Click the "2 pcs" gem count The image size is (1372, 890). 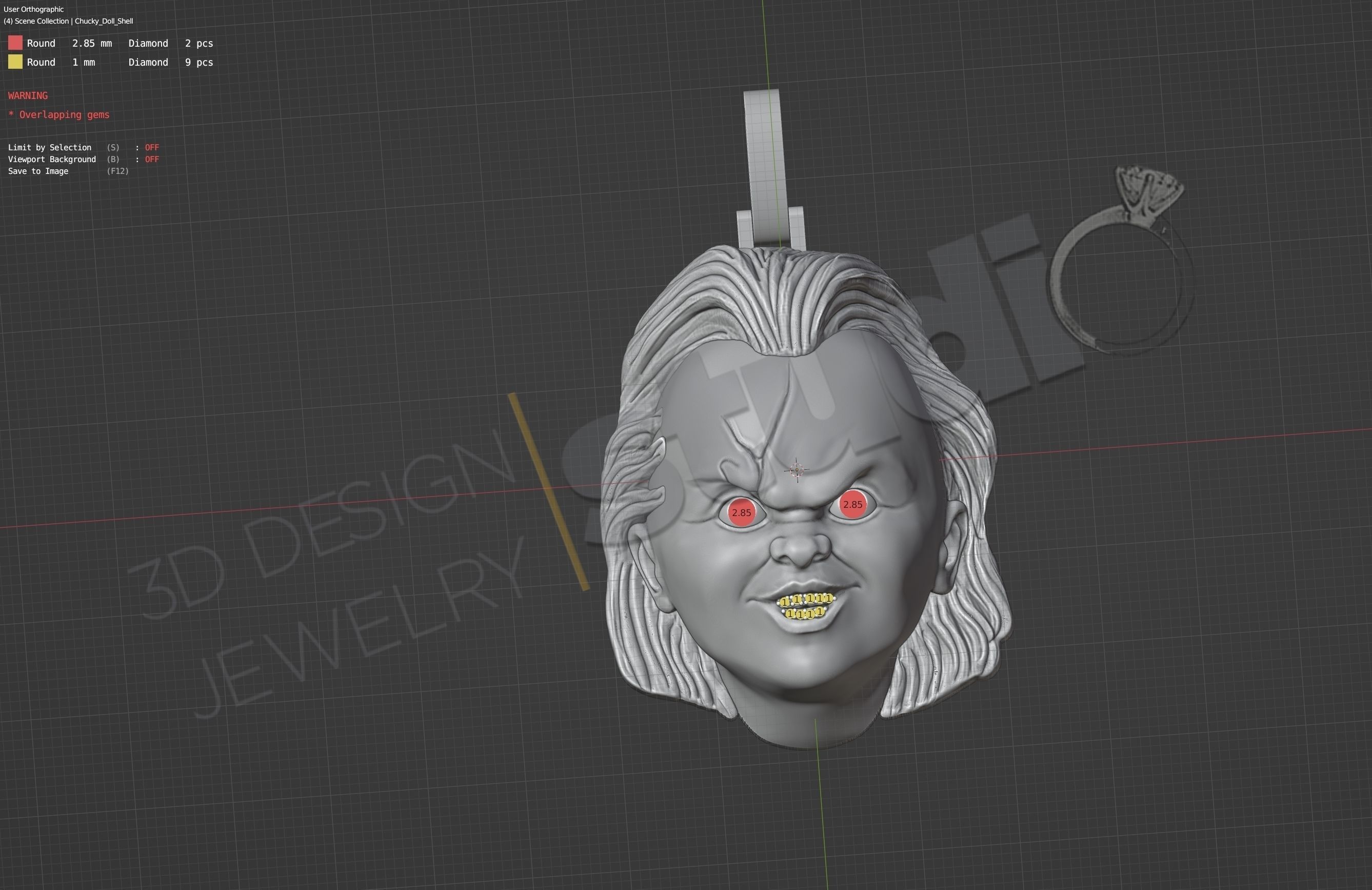pyautogui.click(x=199, y=43)
